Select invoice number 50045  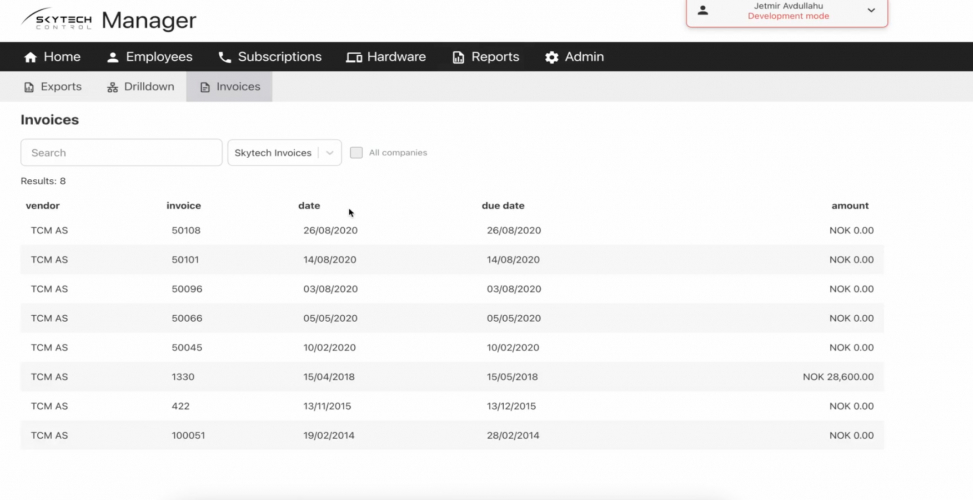tap(187, 347)
